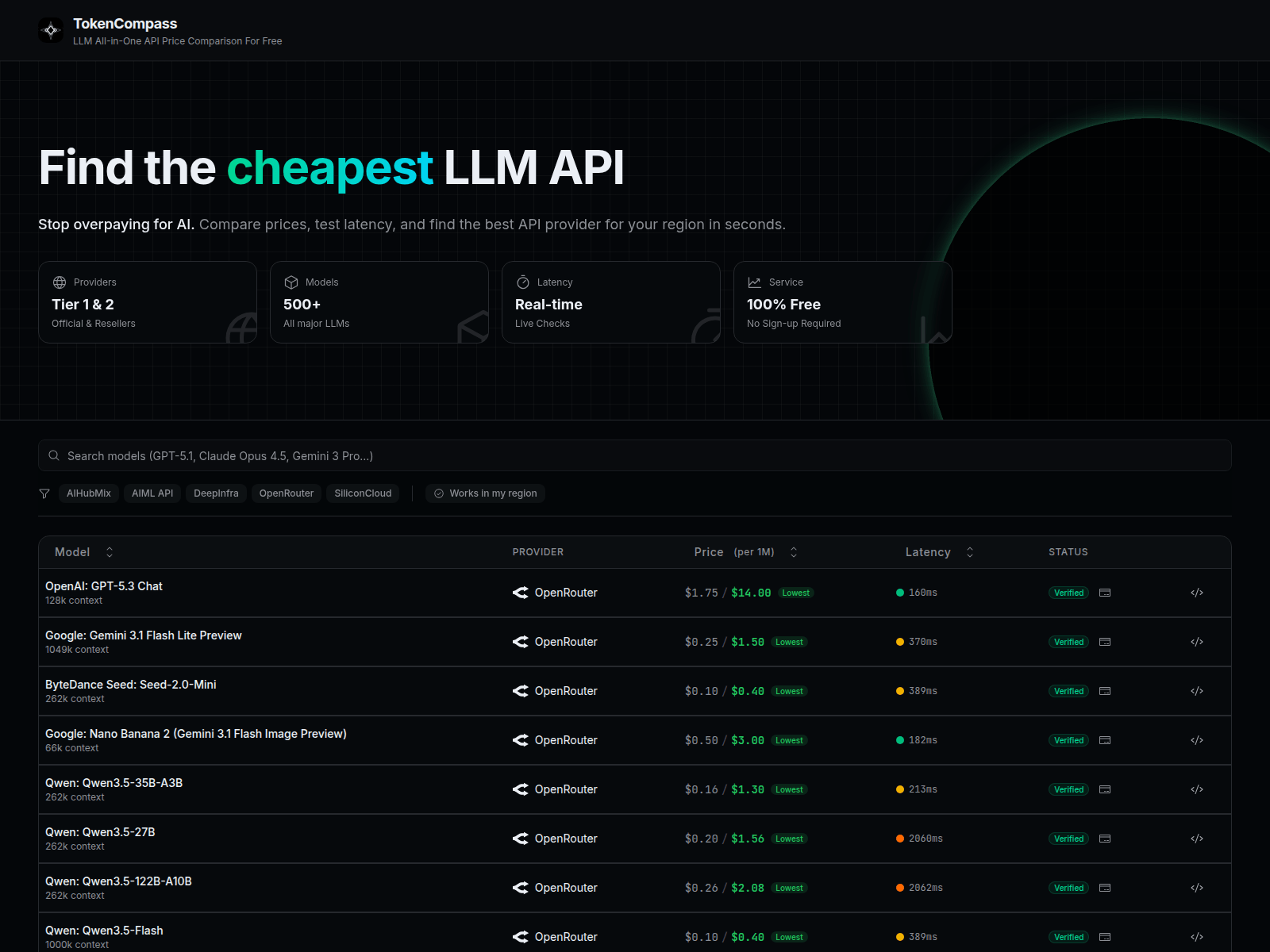Viewport: 1270px width, 952px height.
Task: Click the code snippet icon for Gemini 3.1 Flash Lite
Action: (1196, 642)
